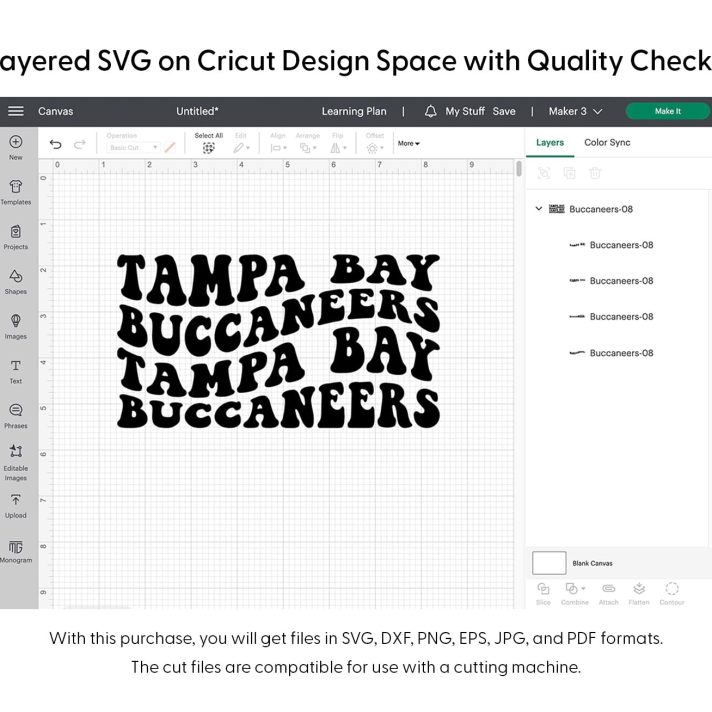Open the notifications bell
This screenshot has height=712, width=712.
click(x=430, y=111)
